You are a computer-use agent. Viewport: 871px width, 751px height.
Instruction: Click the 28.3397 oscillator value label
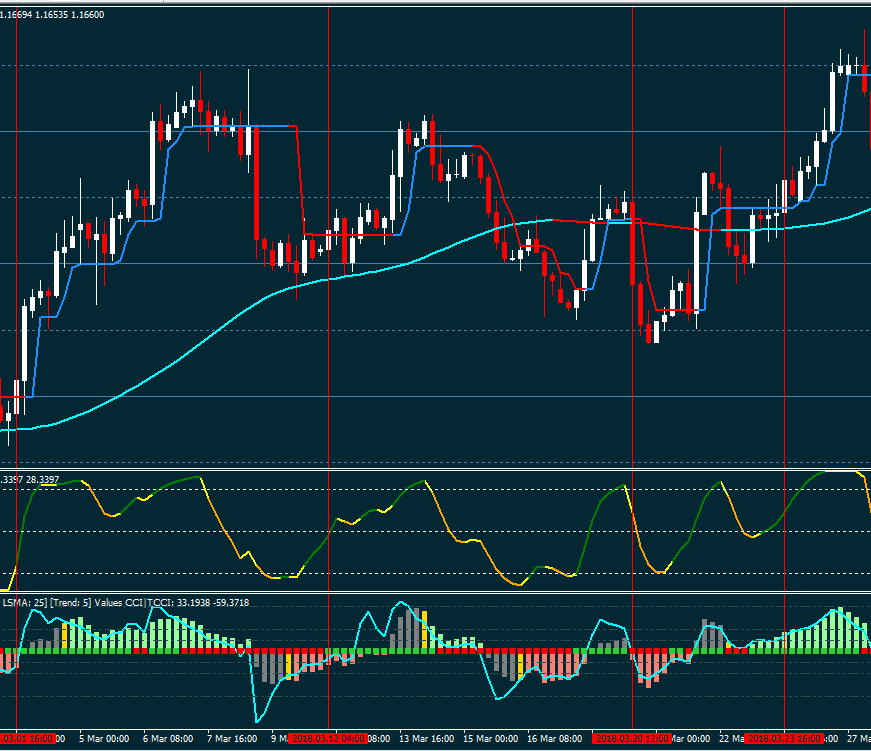click(42, 480)
